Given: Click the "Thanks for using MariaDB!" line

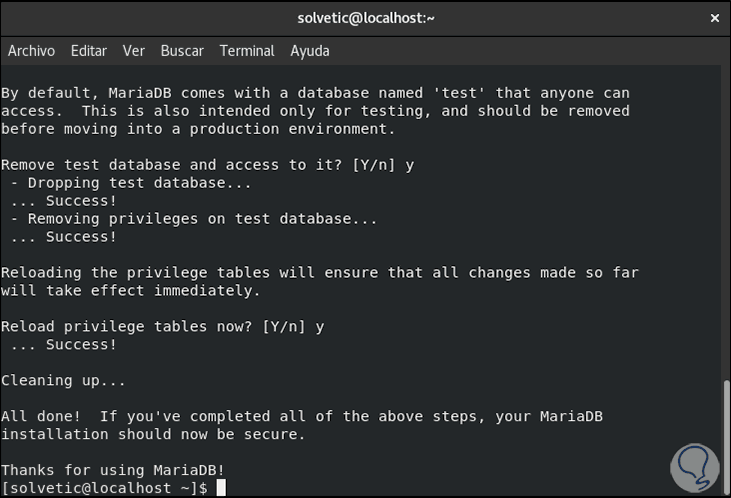Looking at the screenshot, I should (x=113, y=470).
